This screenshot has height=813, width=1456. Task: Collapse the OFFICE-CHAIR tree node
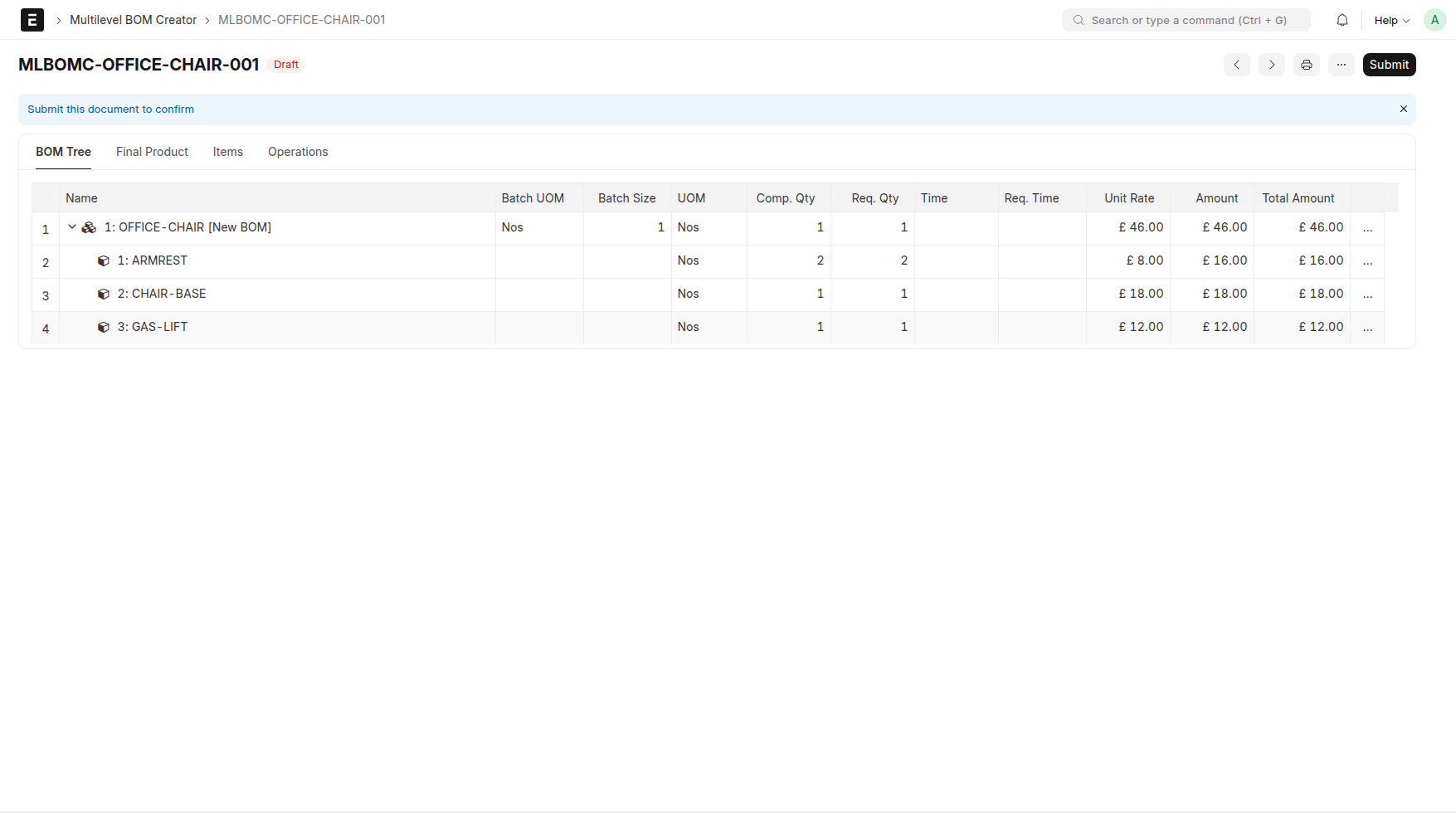click(72, 226)
